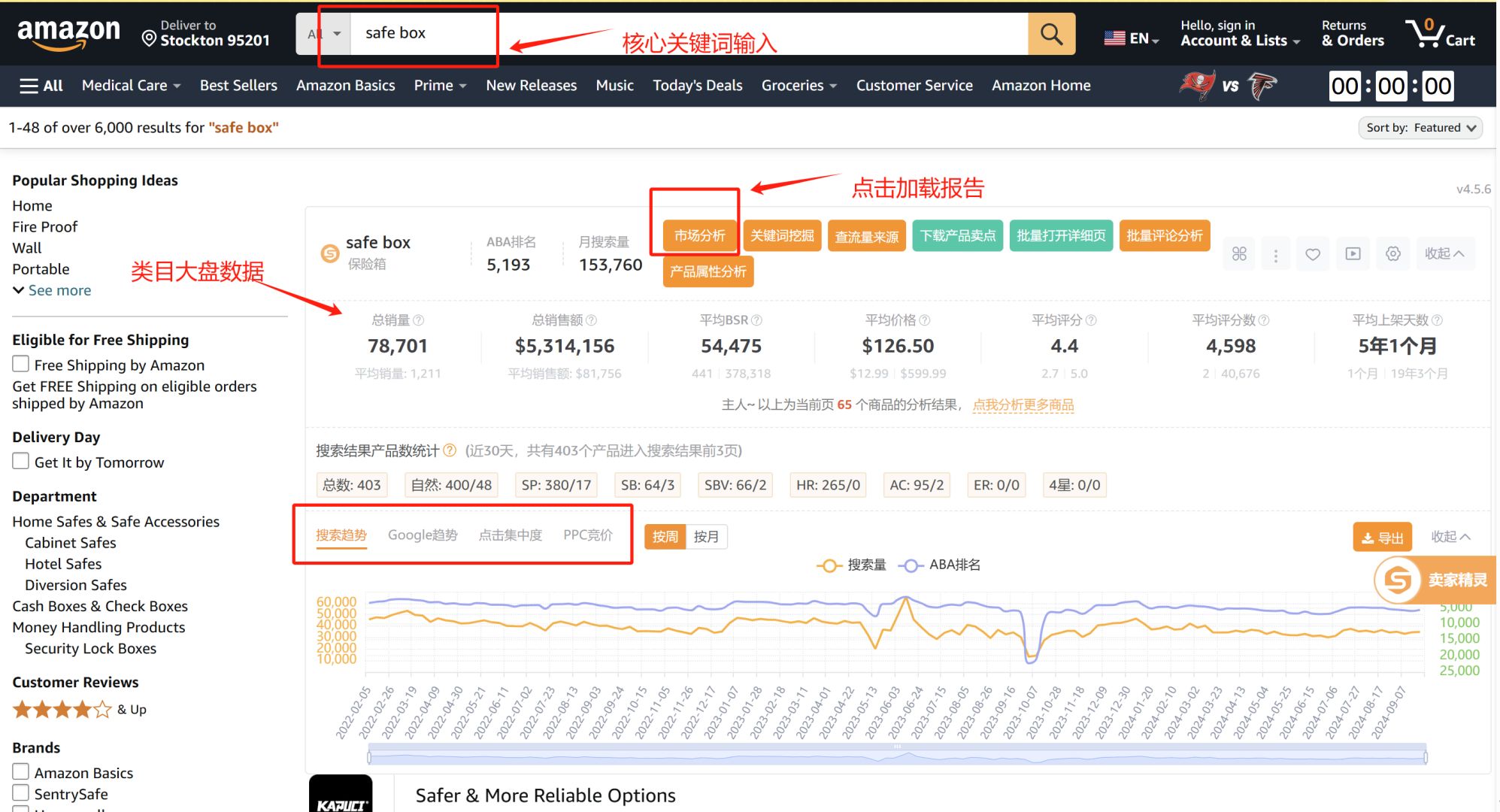Select the 按周 weekly toggle
The image size is (1500, 812).
coord(665,537)
